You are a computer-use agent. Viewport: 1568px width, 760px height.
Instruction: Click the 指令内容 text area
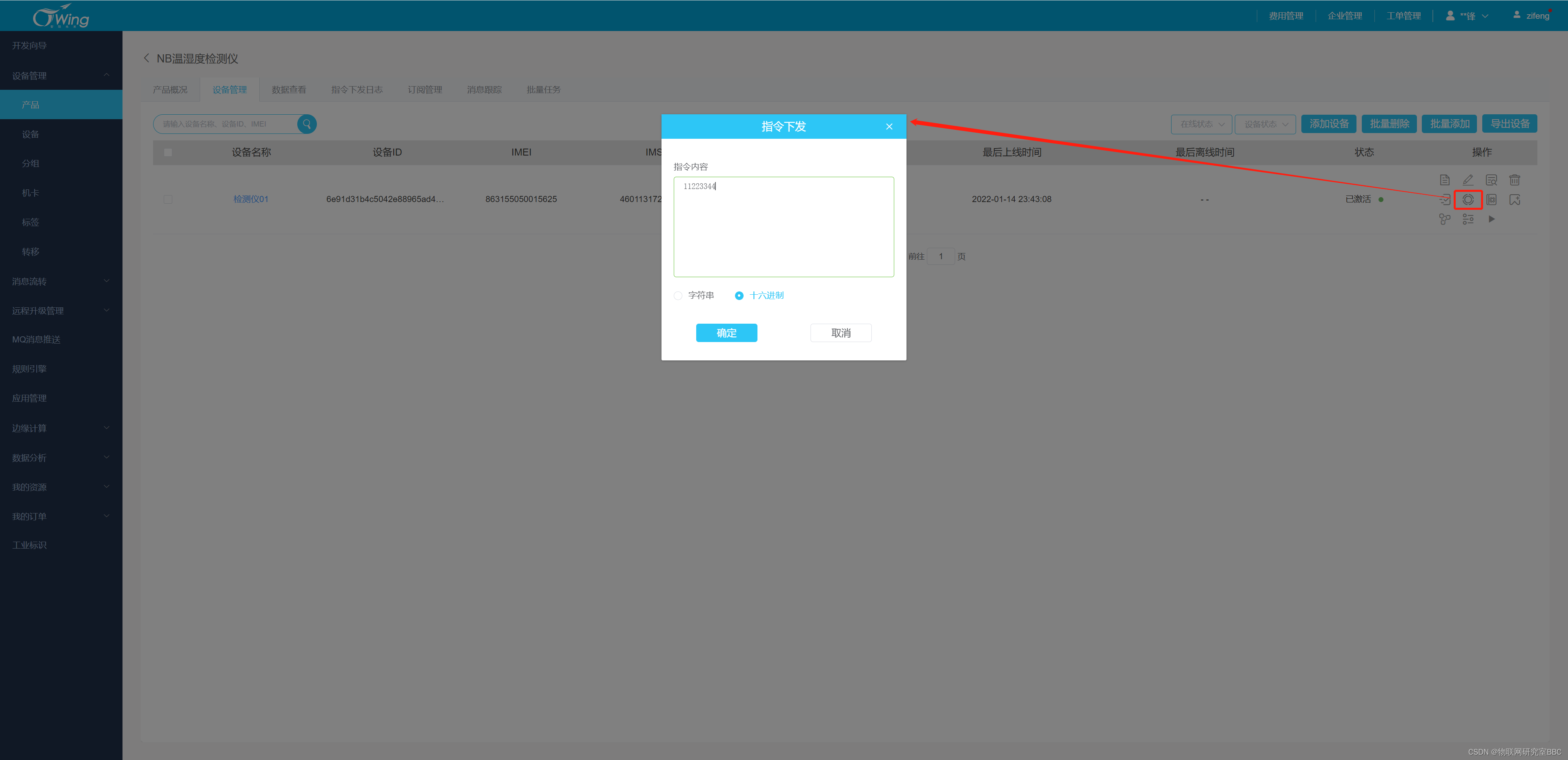click(784, 227)
